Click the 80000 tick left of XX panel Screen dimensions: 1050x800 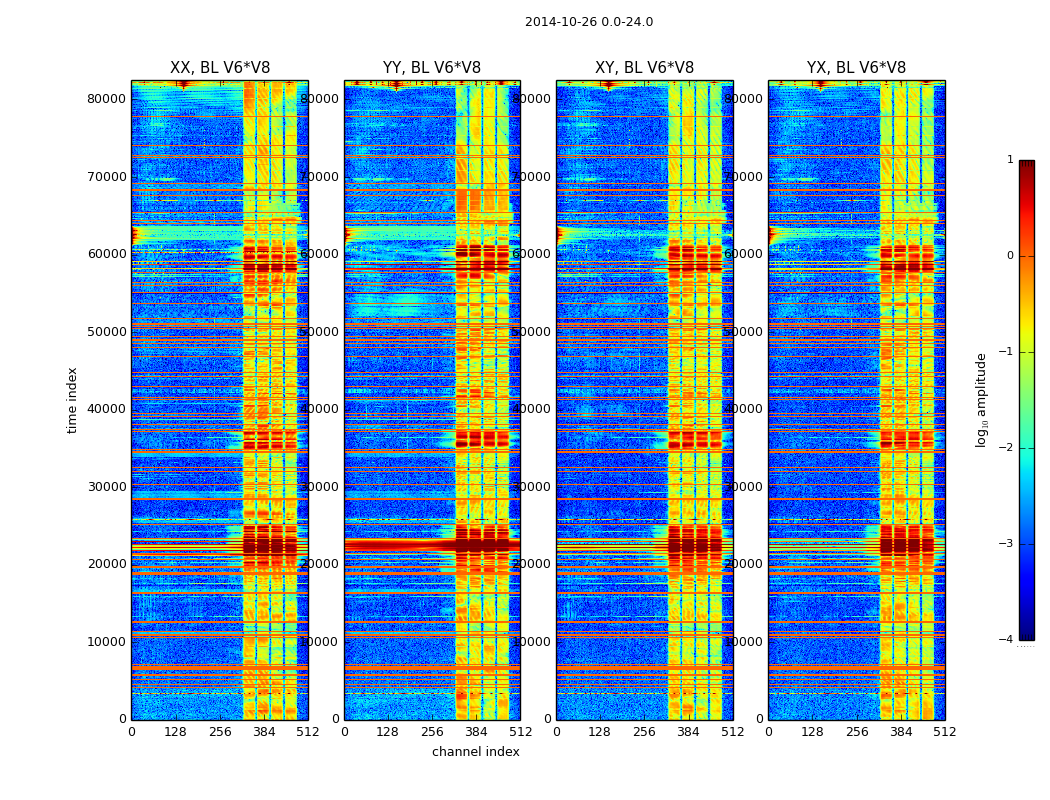106,99
